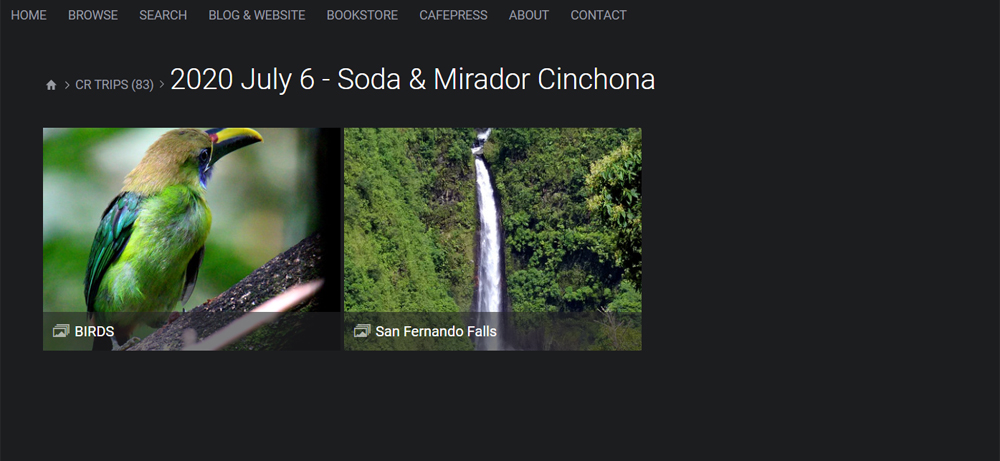Open SEARCH from the top navigation
1000x461 pixels.
pos(163,15)
